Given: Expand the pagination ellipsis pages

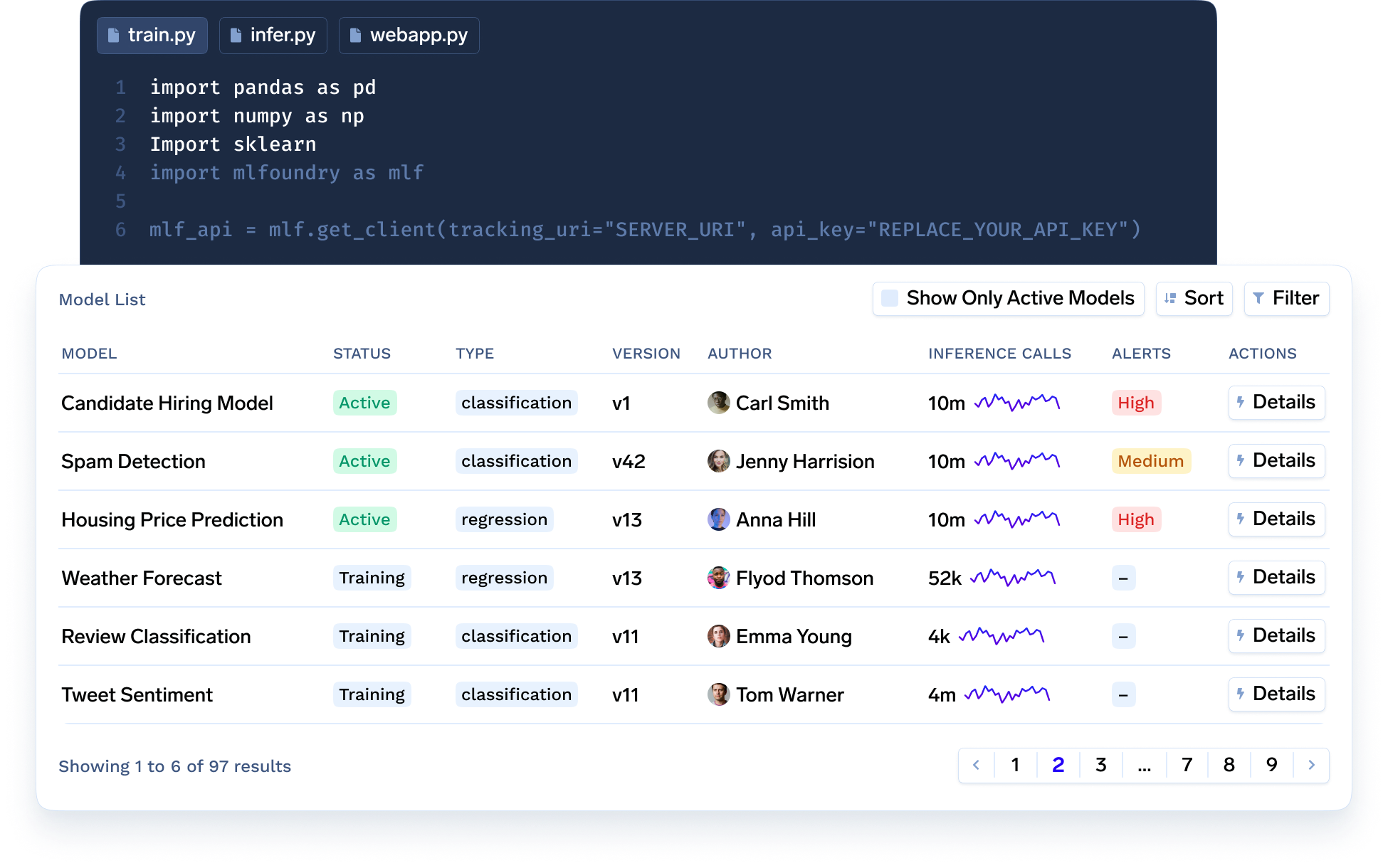Looking at the screenshot, I should tap(1144, 765).
